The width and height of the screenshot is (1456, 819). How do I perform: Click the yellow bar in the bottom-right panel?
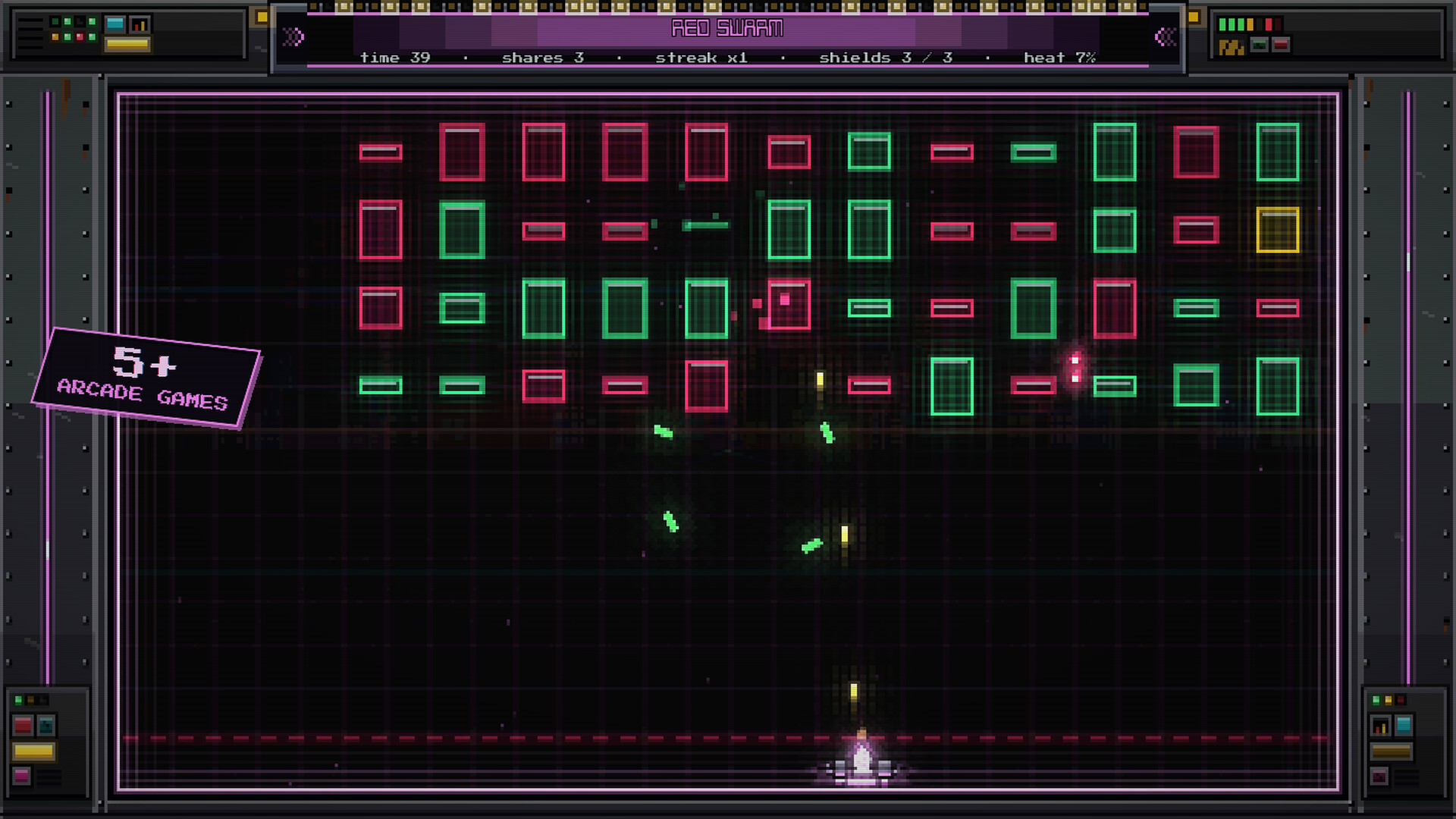[x=1392, y=752]
